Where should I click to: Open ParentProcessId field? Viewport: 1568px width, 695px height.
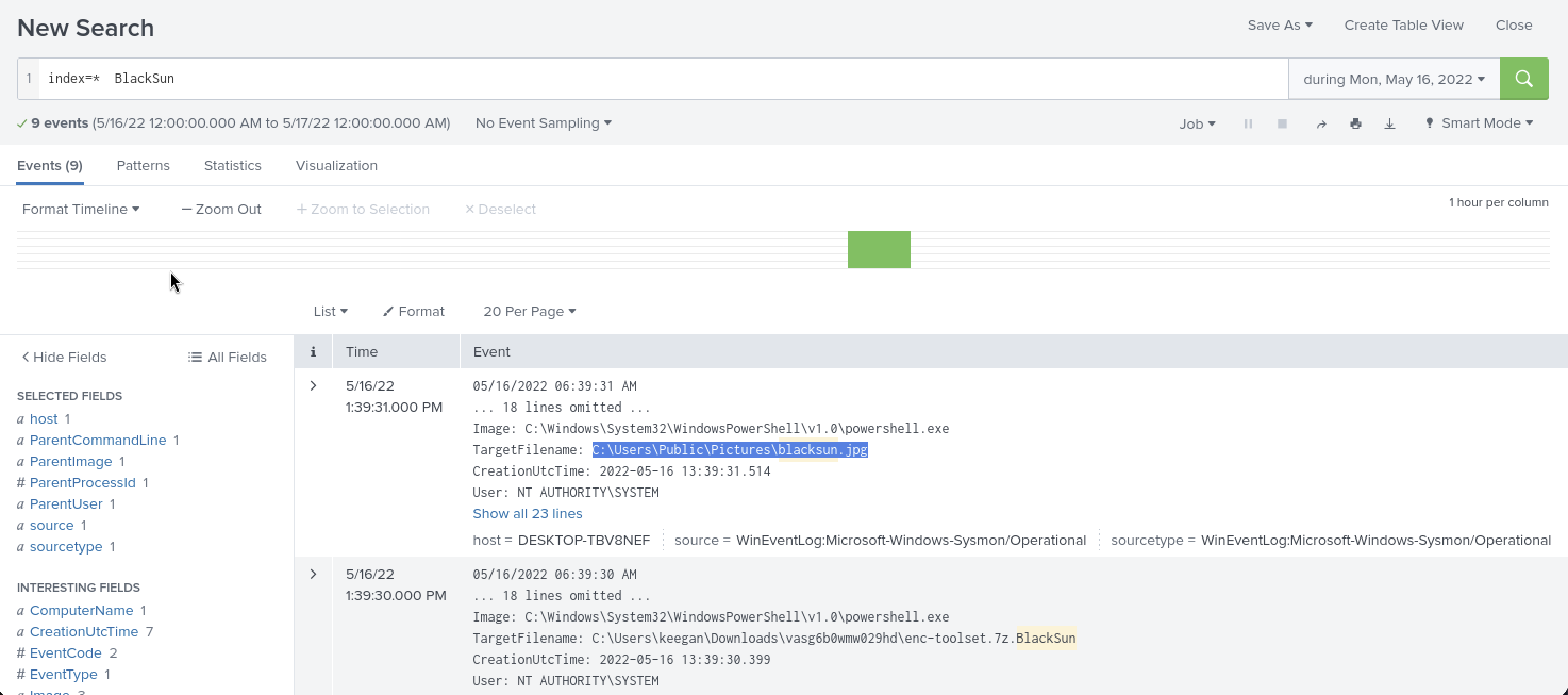(82, 483)
